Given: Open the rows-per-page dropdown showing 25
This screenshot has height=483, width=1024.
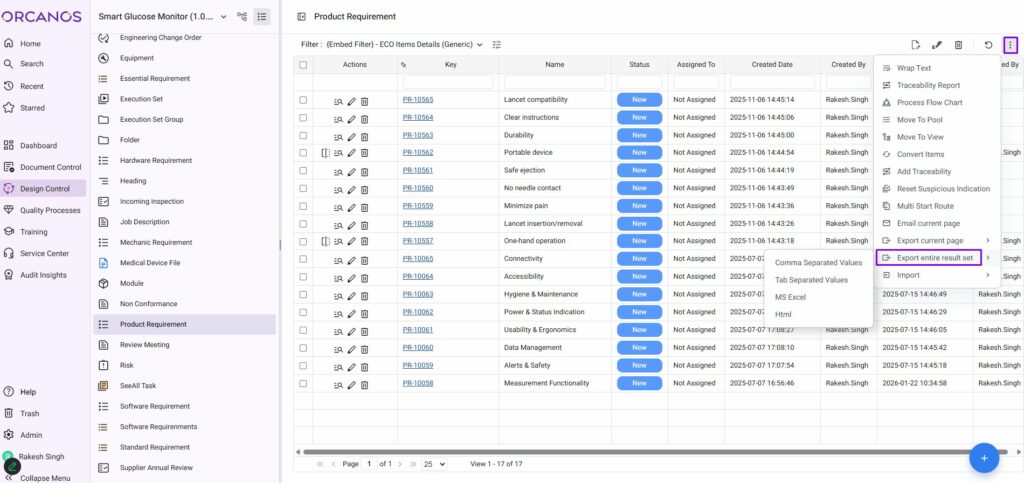Looking at the screenshot, I should click(x=434, y=464).
